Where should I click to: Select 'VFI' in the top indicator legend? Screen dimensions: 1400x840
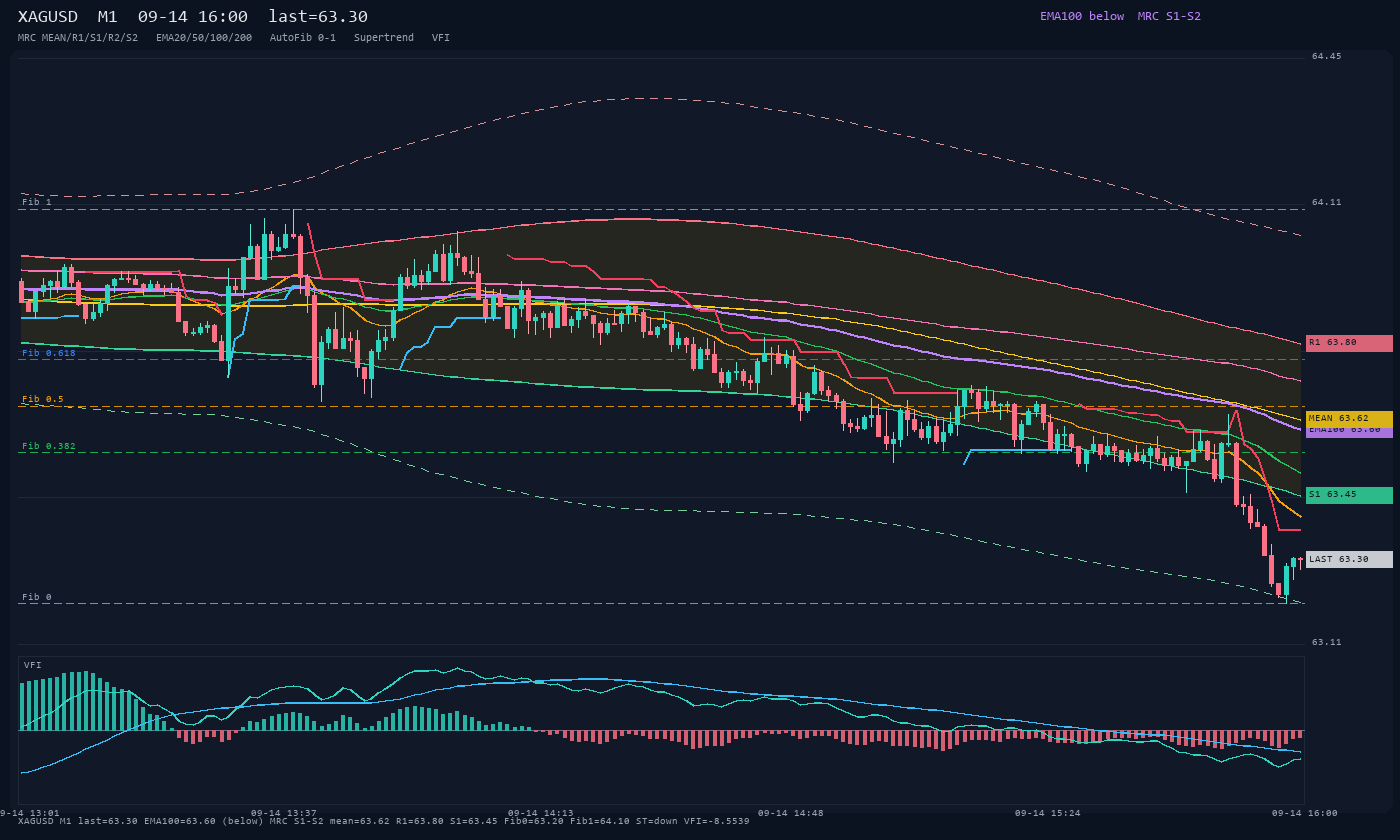pyautogui.click(x=441, y=38)
